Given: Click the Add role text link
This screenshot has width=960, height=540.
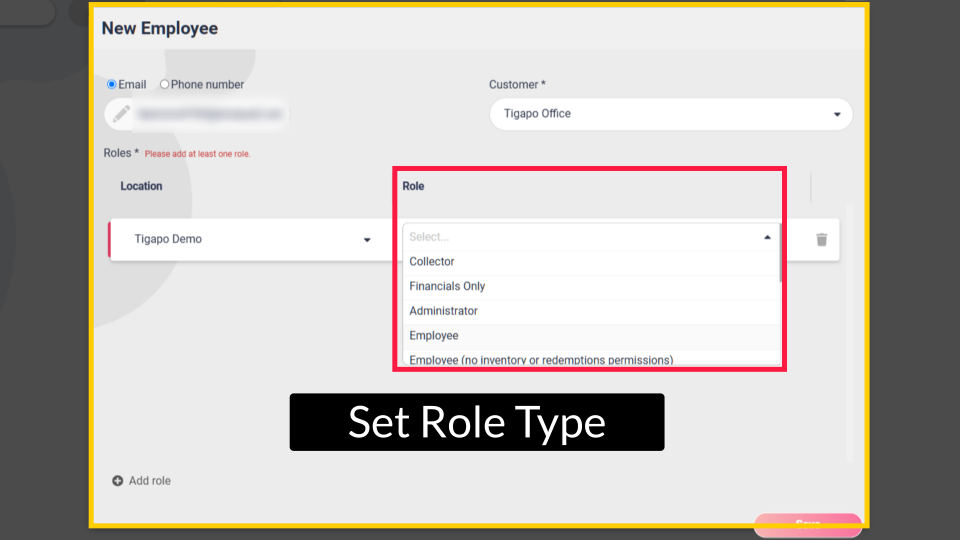Looking at the screenshot, I should 150,481.
